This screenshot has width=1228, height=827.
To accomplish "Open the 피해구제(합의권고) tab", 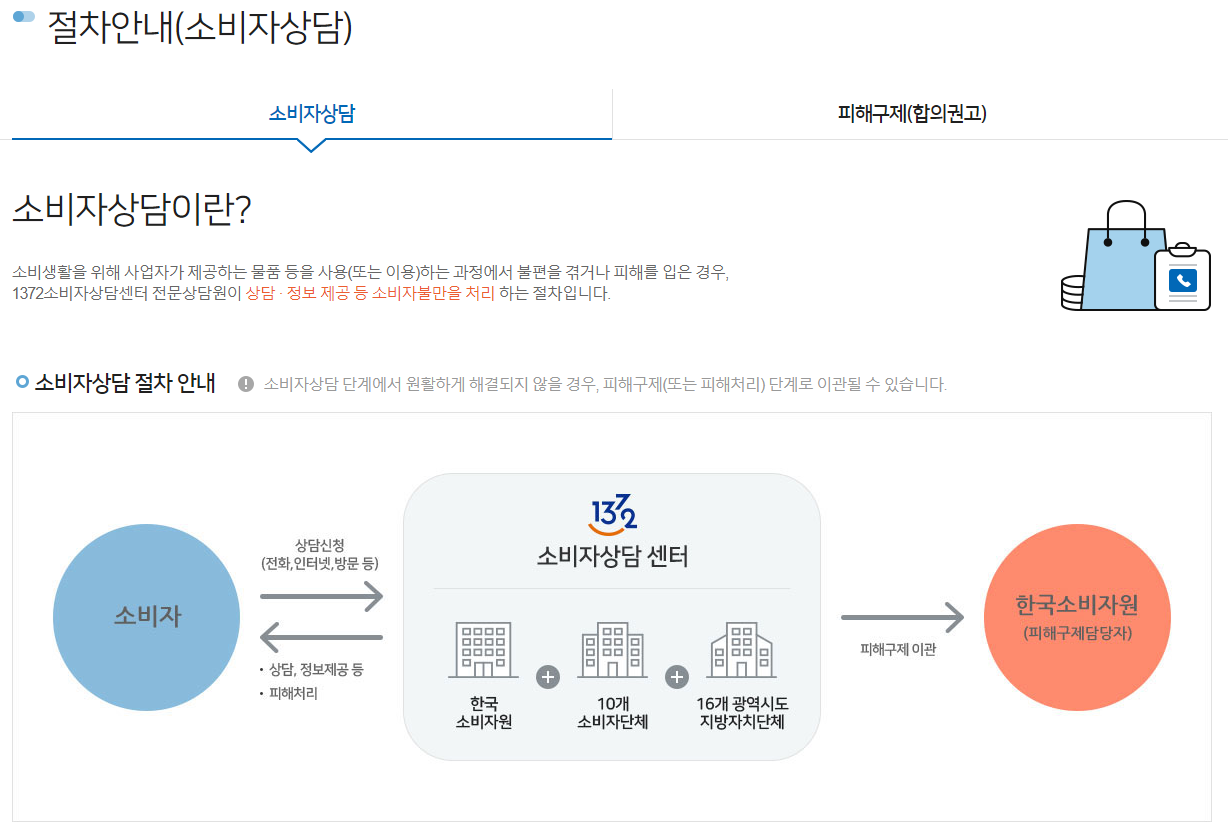I will [912, 114].
